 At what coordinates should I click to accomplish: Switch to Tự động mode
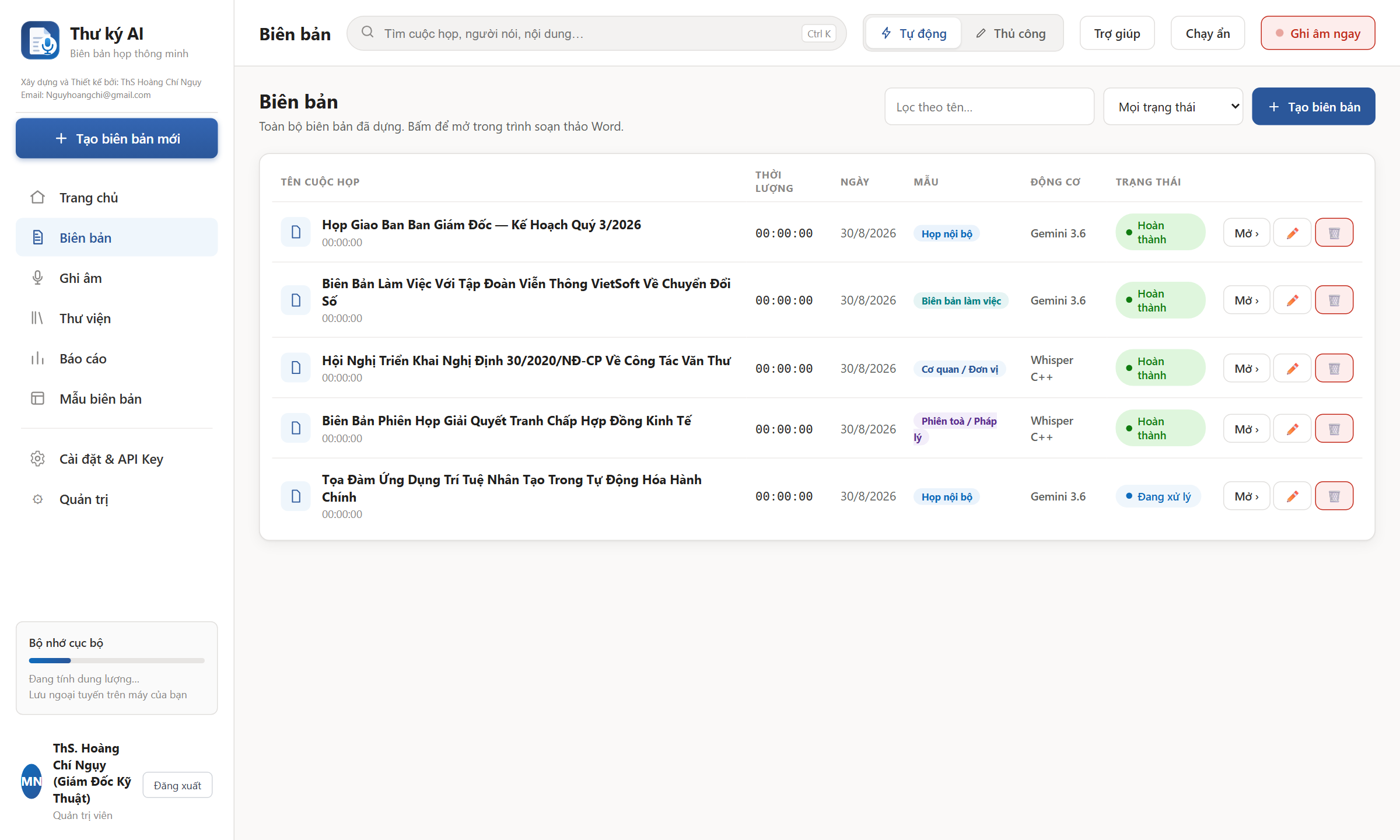(914, 33)
